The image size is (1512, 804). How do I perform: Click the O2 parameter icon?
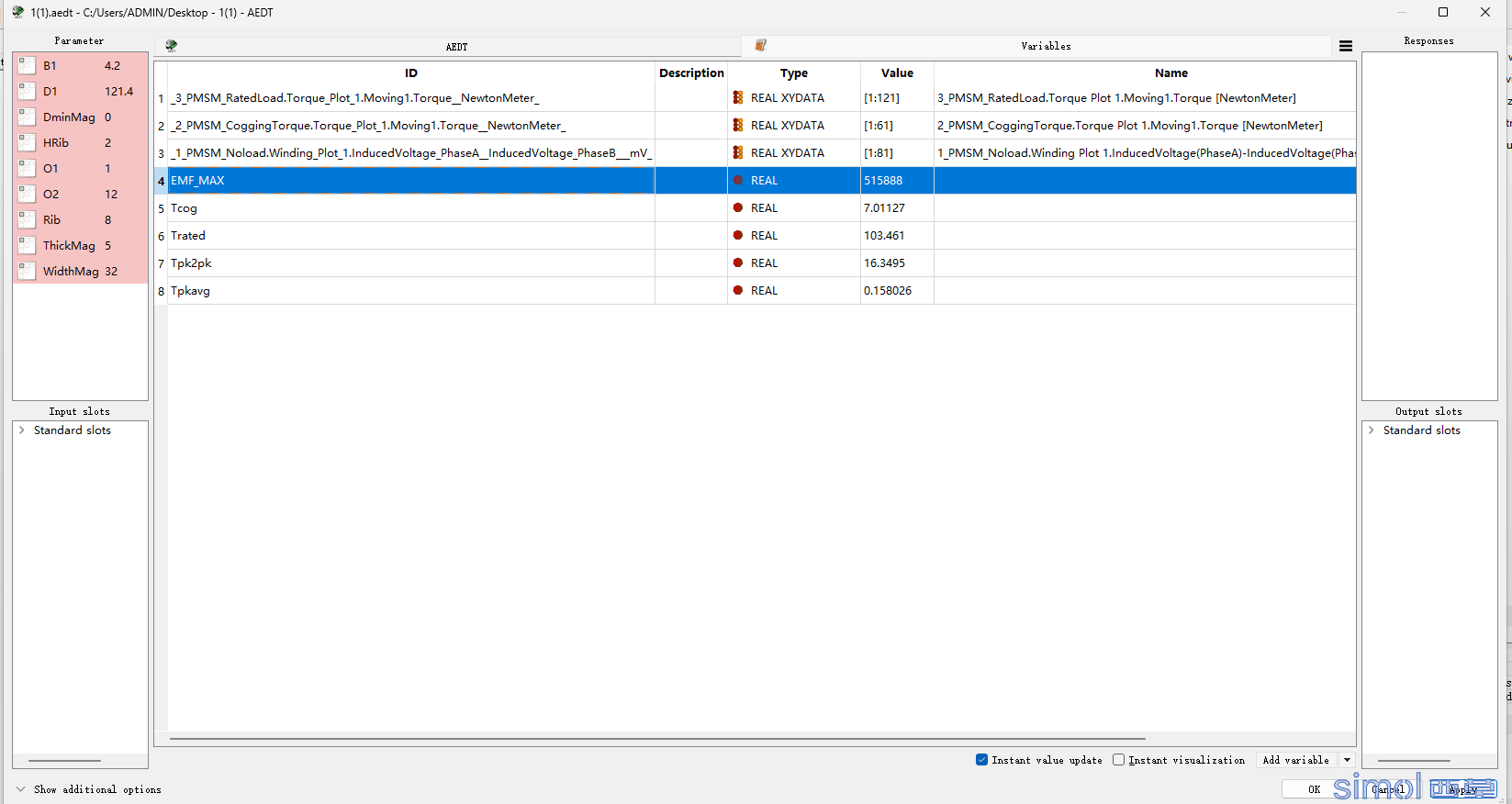28,194
